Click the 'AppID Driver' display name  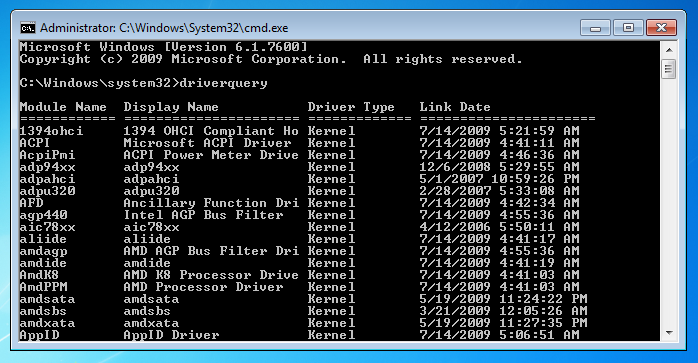(x=171, y=335)
